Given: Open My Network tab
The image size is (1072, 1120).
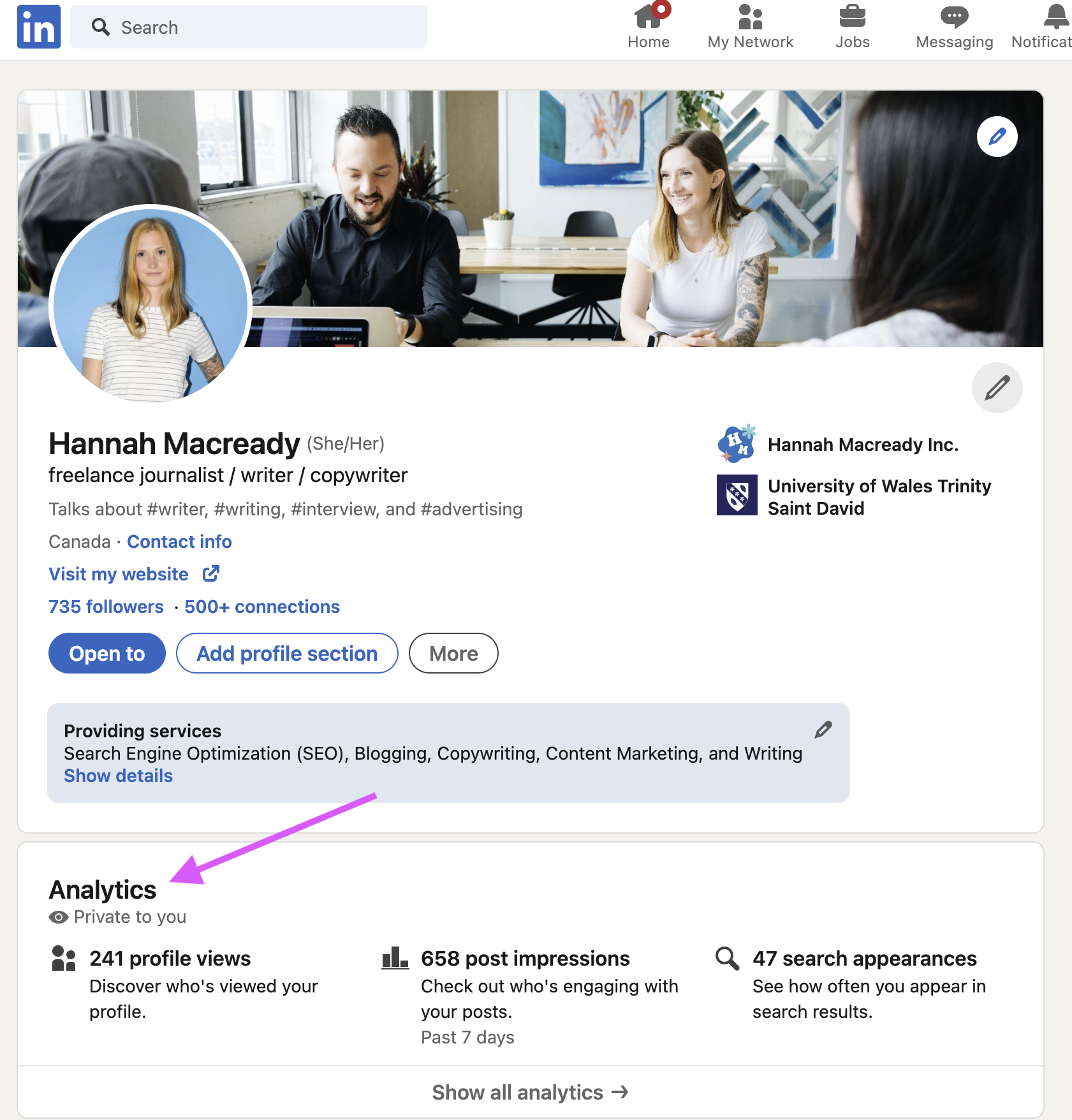Looking at the screenshot, I should click(751, 27).
